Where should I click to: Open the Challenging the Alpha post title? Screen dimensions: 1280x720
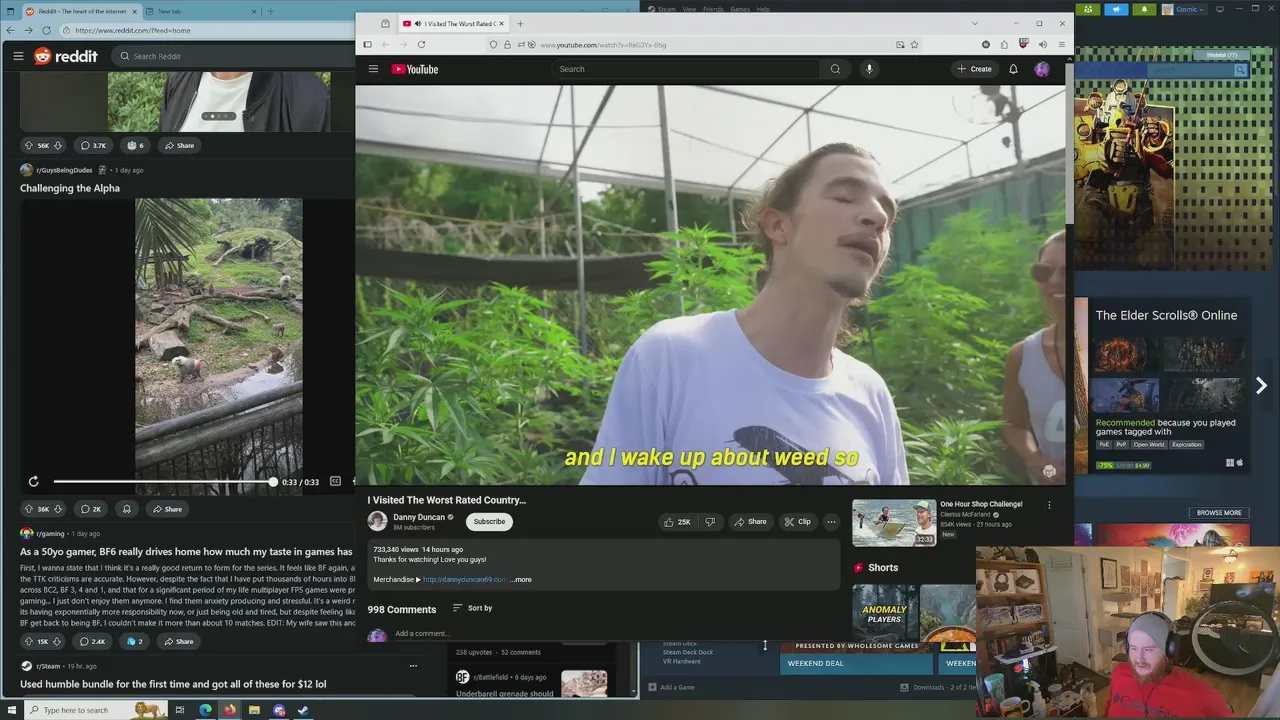coord(70,188)
